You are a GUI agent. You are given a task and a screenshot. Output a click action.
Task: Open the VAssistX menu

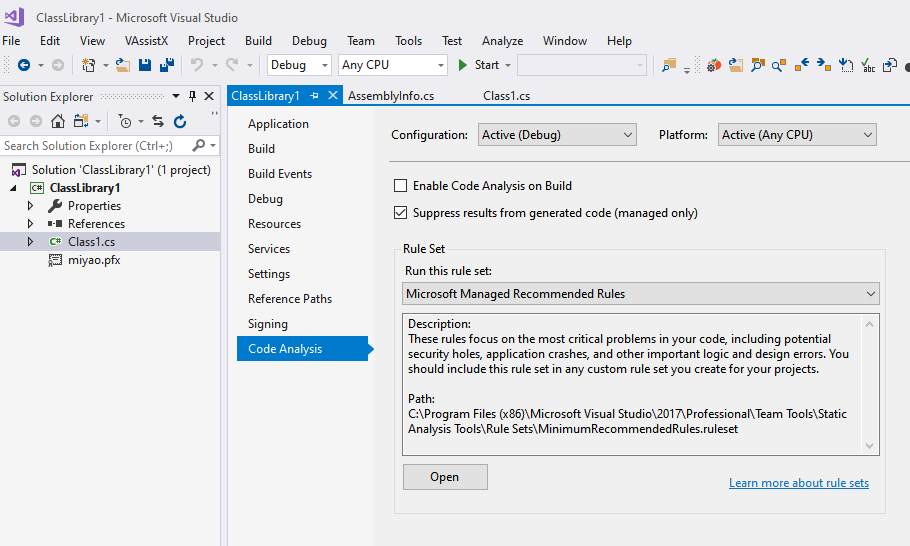point(146,41)
